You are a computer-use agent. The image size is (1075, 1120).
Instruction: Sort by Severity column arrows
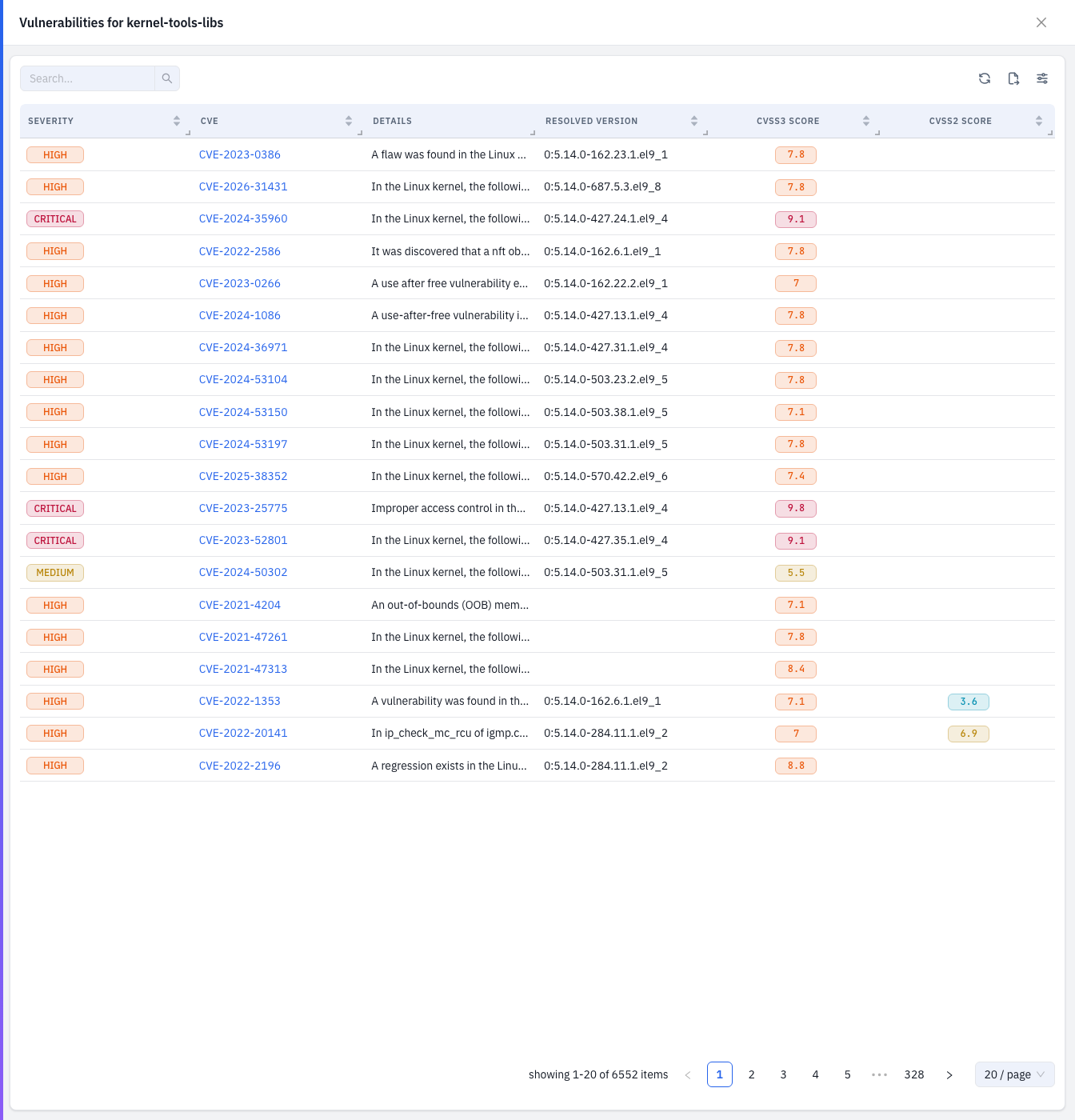177,121
